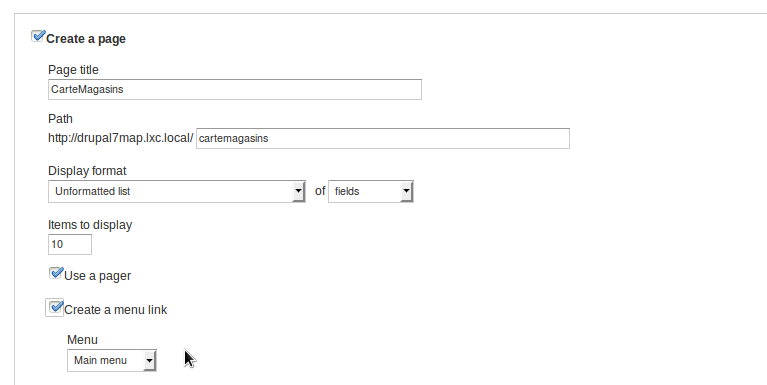The width and height of the screenshot is (767, 385).
Task: Open the Main menu dropdown
Action: pos(112,361)
